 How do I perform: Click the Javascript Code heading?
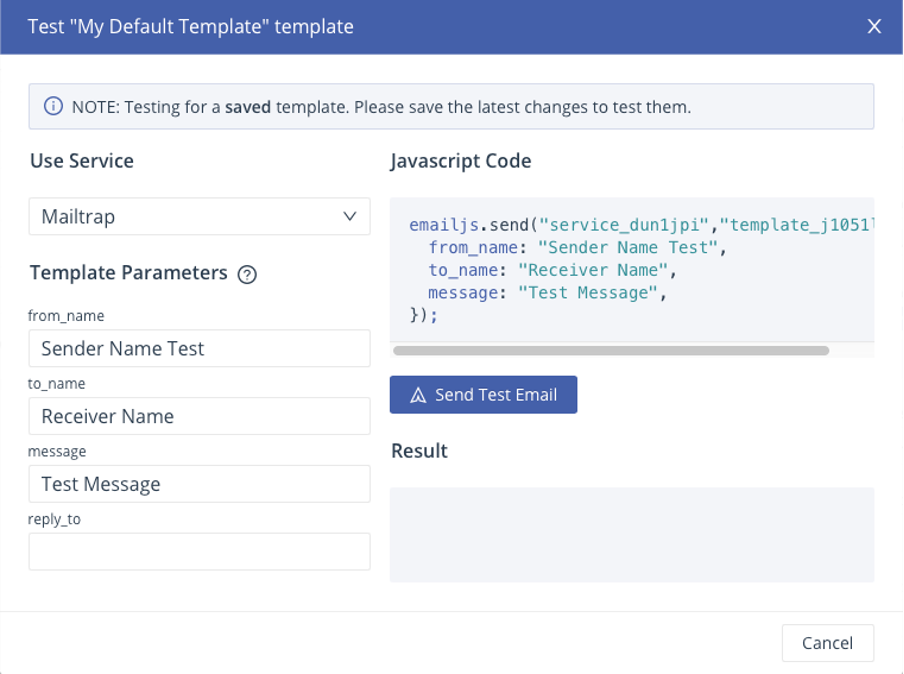click(461, 161)
